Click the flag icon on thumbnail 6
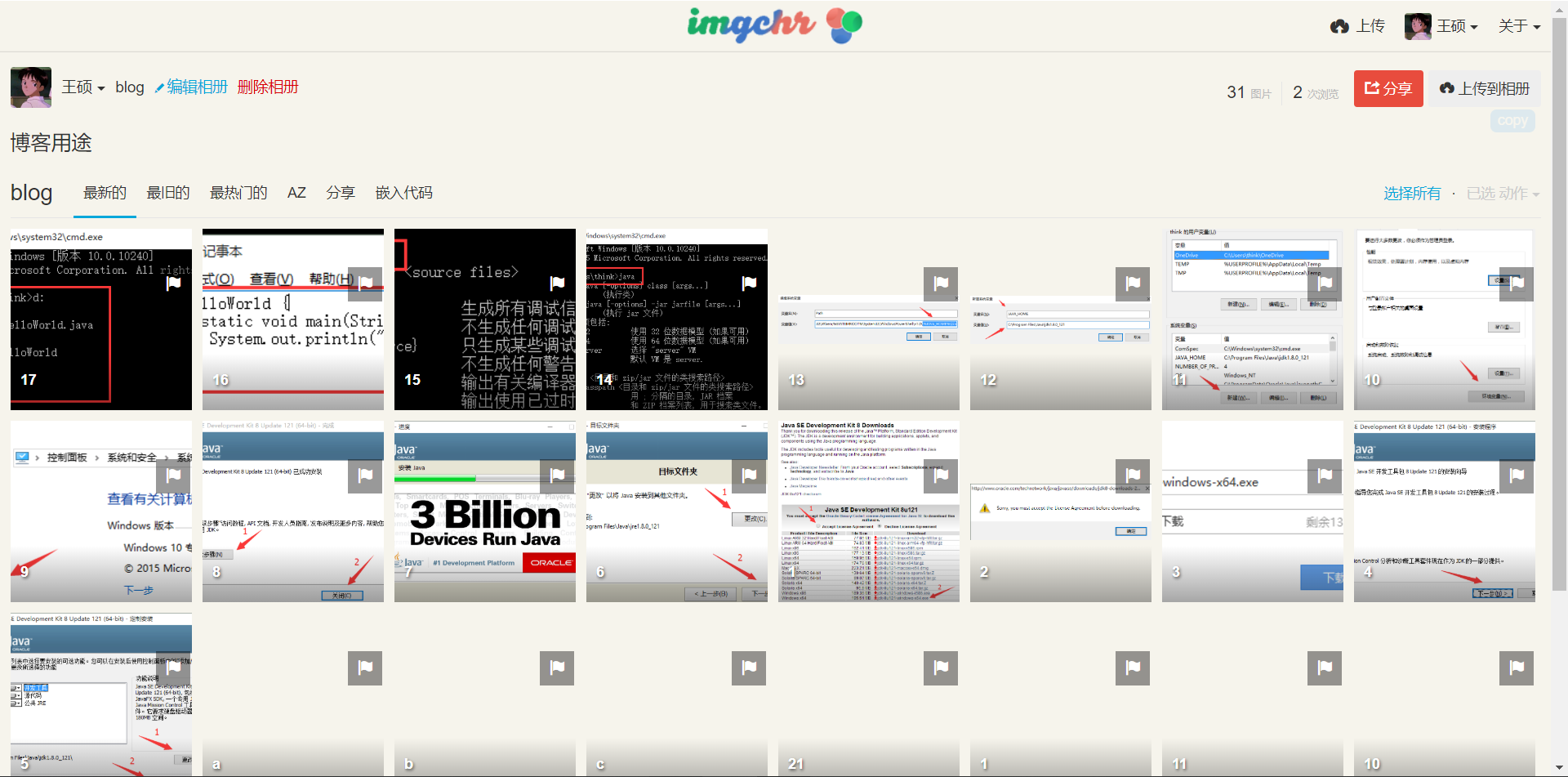The image size is (1568, 777). (749, 476)
